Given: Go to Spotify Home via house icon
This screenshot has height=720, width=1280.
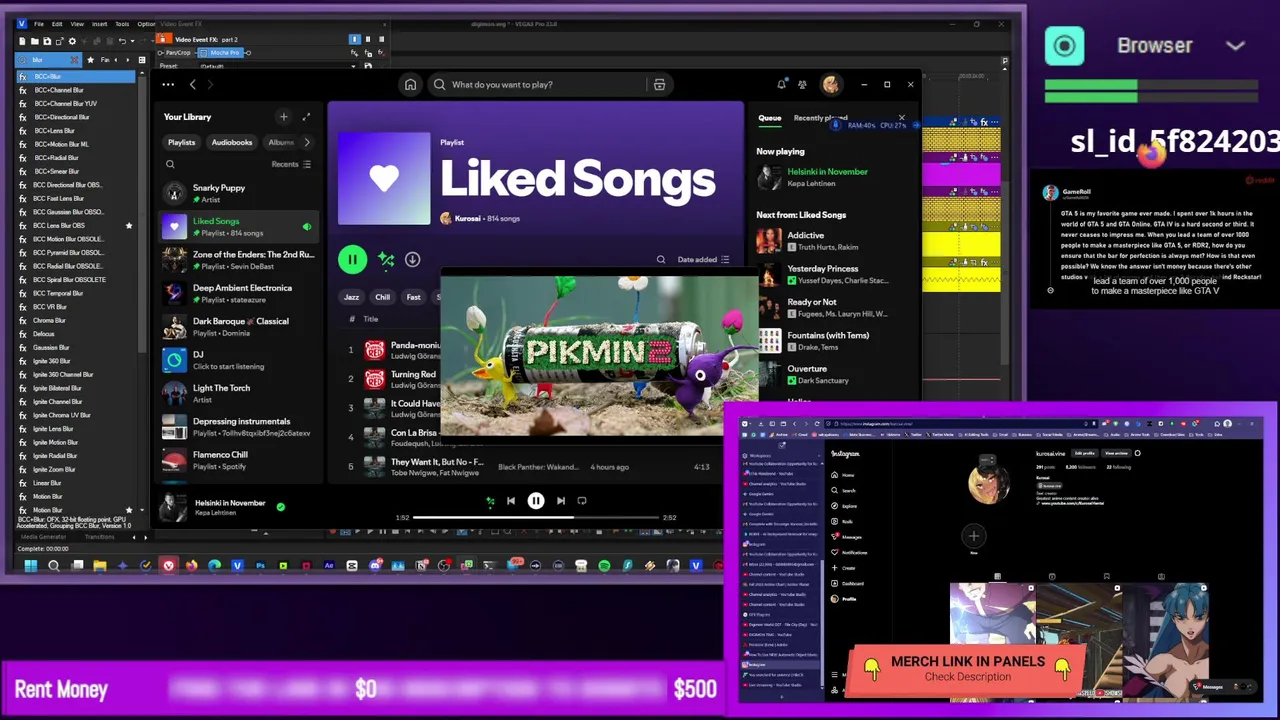Looking at the screenshot, I should [x=410, y=85].
